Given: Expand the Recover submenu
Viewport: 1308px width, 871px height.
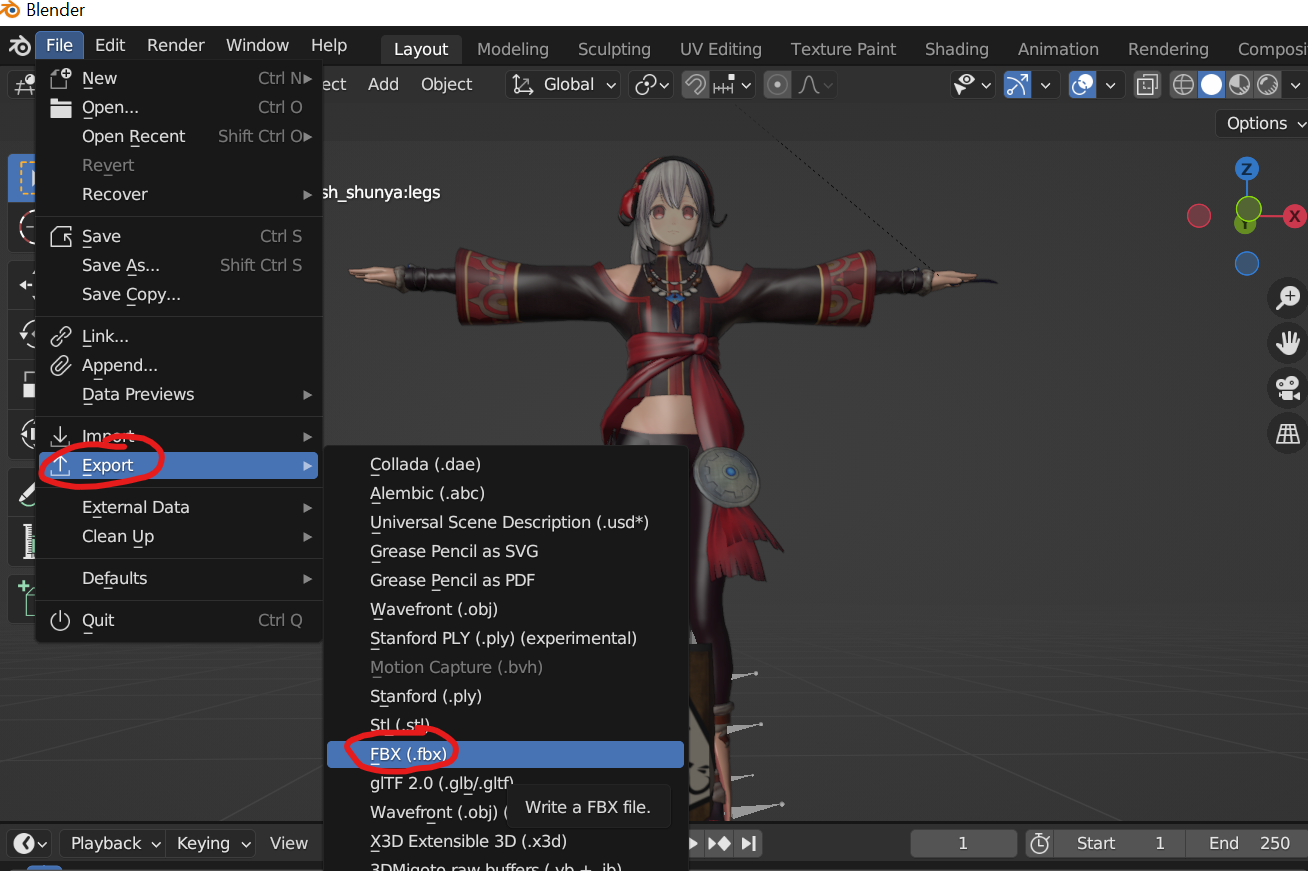Looking at the screenshot, I should point(179,194).
